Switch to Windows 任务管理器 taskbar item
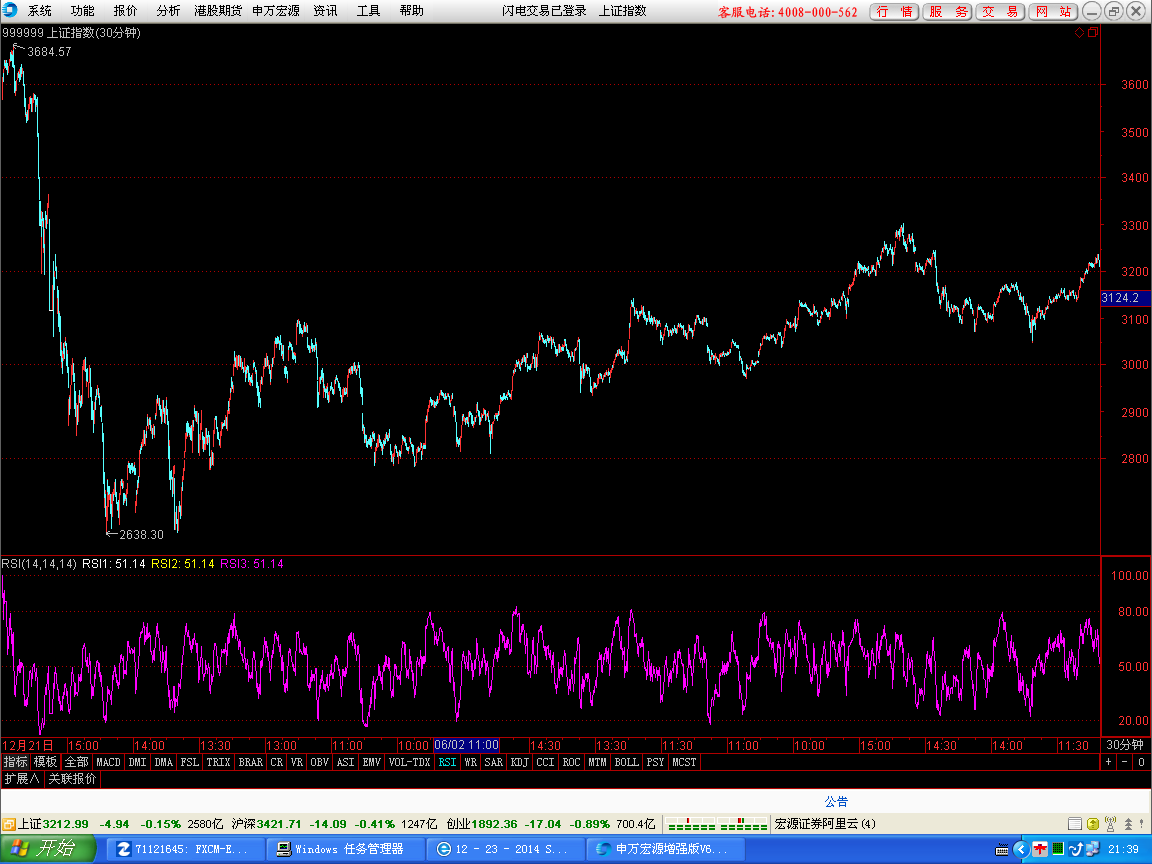The image size is (1152, 864). point(345,849)
